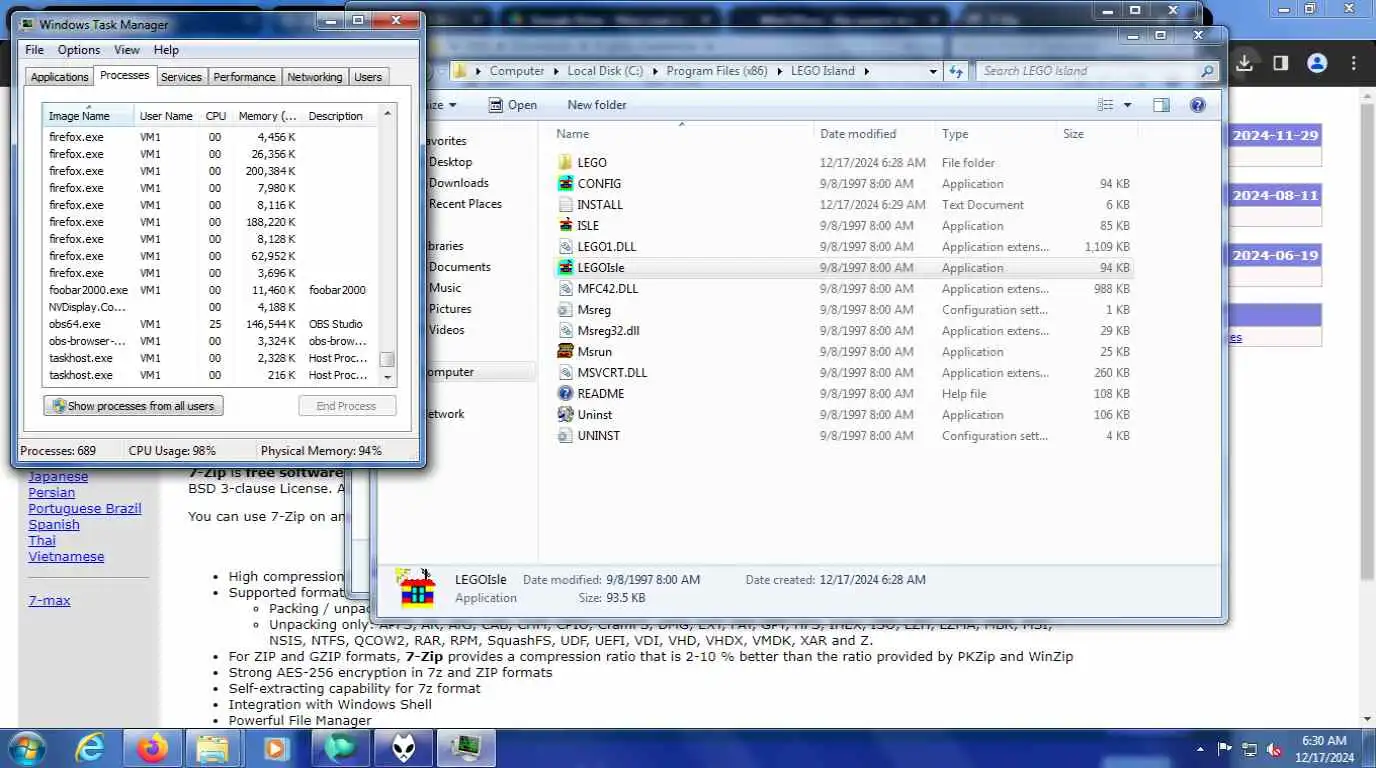Click the Explorer help question mark icon
The image size is (1376, 768).
click(x=1198, y=105)
